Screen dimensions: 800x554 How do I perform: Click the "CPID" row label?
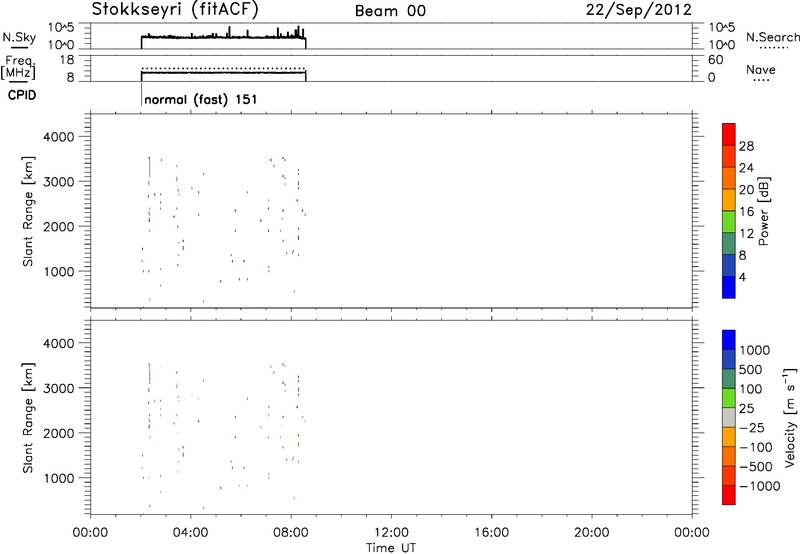(22, 95)
